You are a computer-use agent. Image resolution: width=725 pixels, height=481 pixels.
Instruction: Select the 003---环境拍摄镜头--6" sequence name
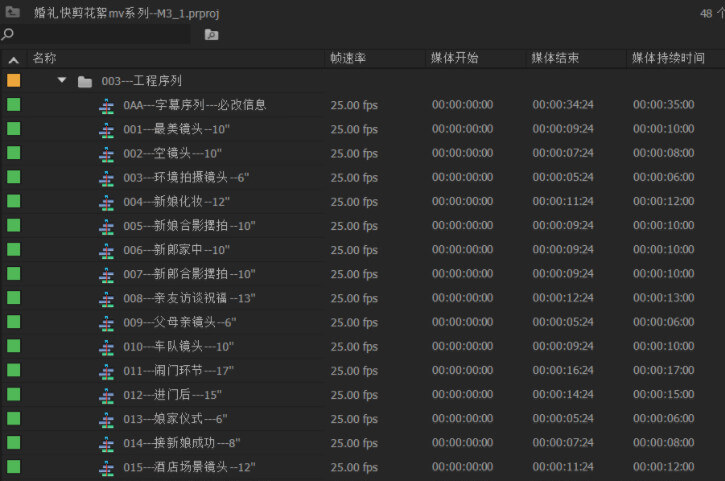(186, 177)
